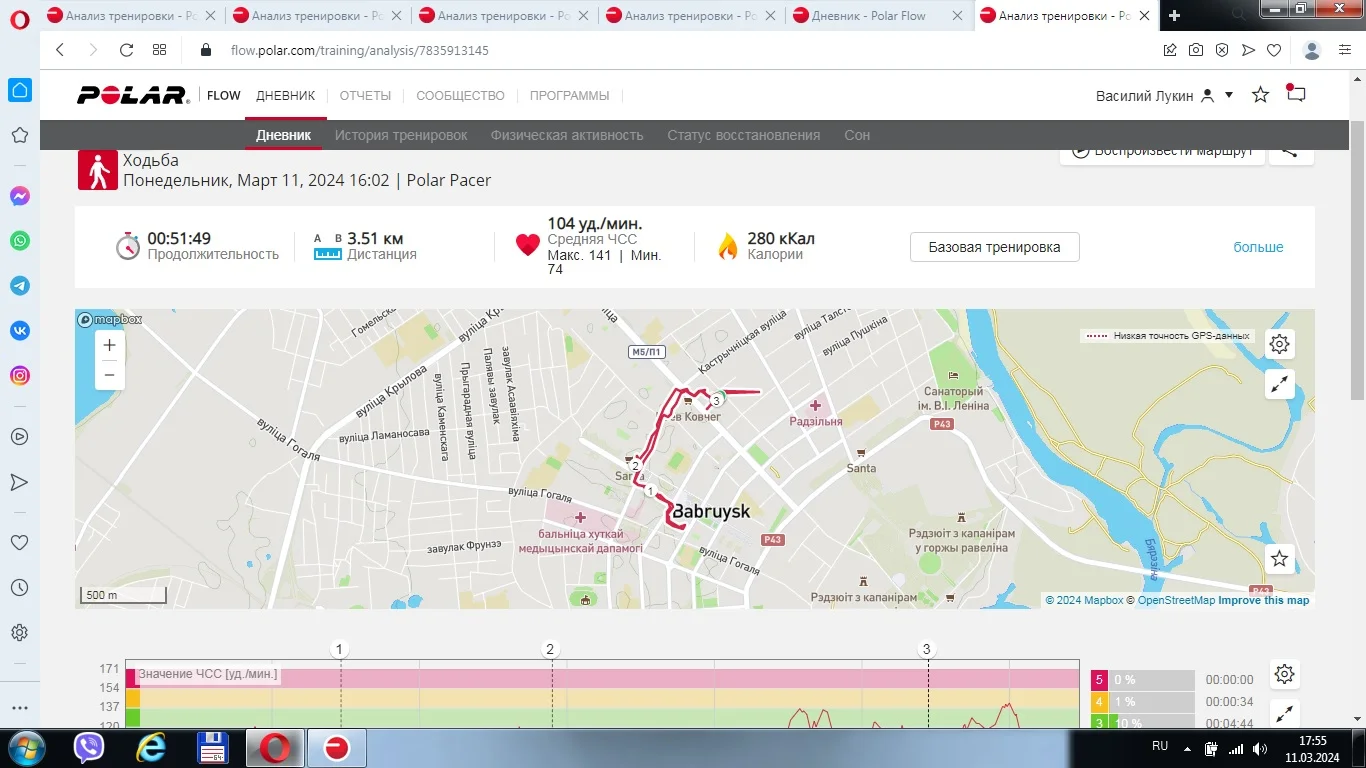
Task: Open sidebar settings gear icon
Action: pyautogui.click(x=19, y=633)
